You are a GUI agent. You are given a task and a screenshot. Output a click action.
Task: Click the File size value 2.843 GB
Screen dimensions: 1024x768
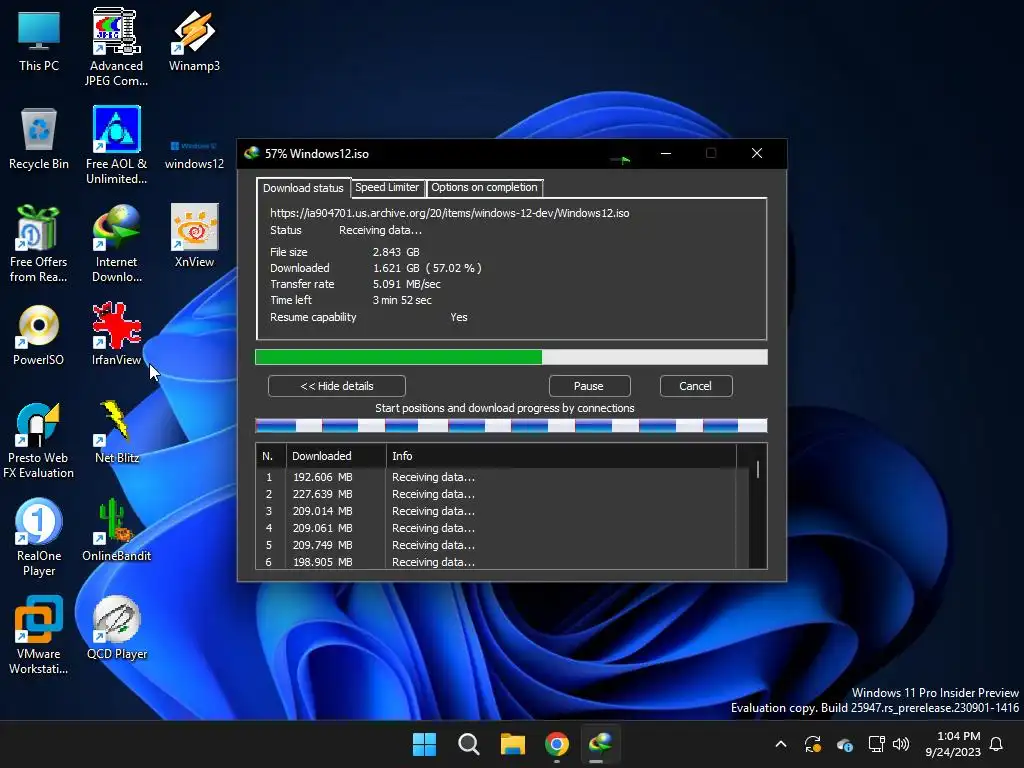click(396, 252)
